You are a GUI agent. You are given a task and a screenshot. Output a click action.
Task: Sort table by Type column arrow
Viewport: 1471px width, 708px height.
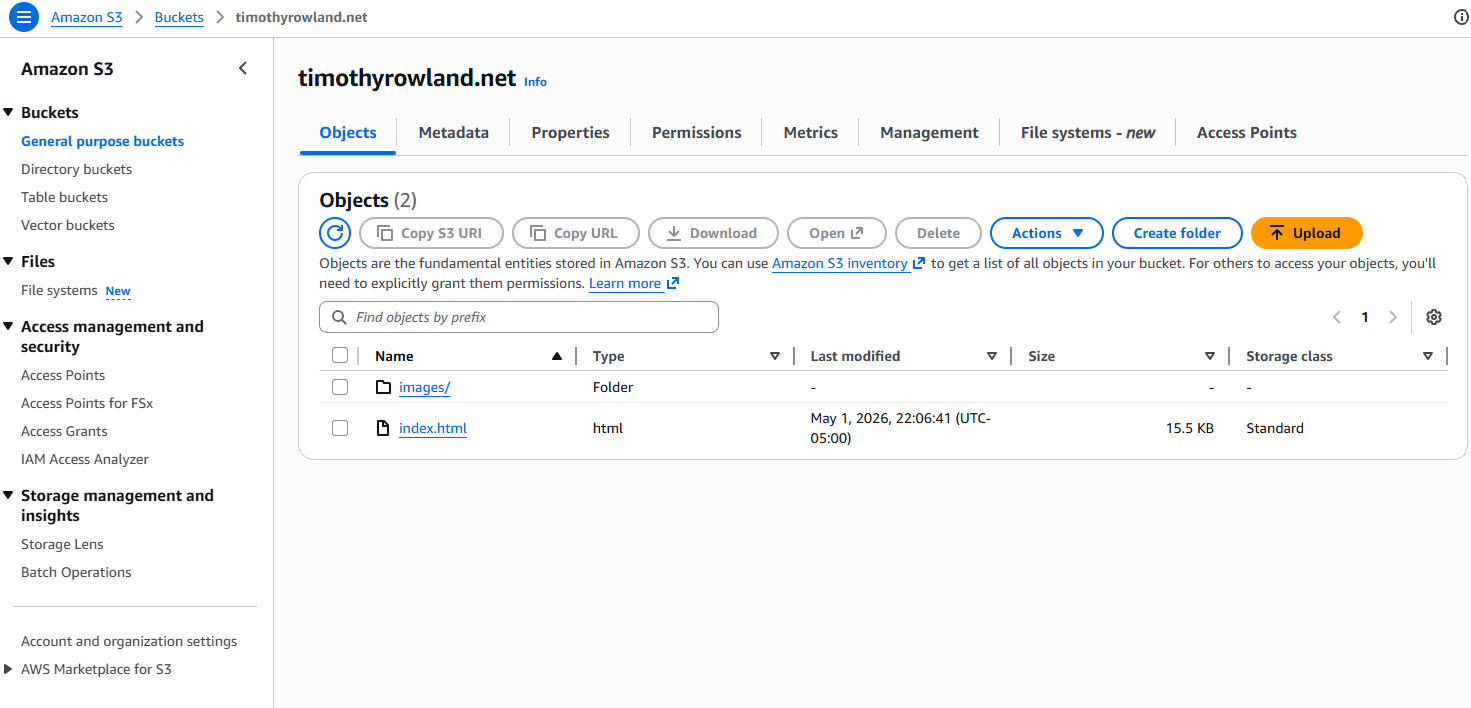[x=775, y=356]
